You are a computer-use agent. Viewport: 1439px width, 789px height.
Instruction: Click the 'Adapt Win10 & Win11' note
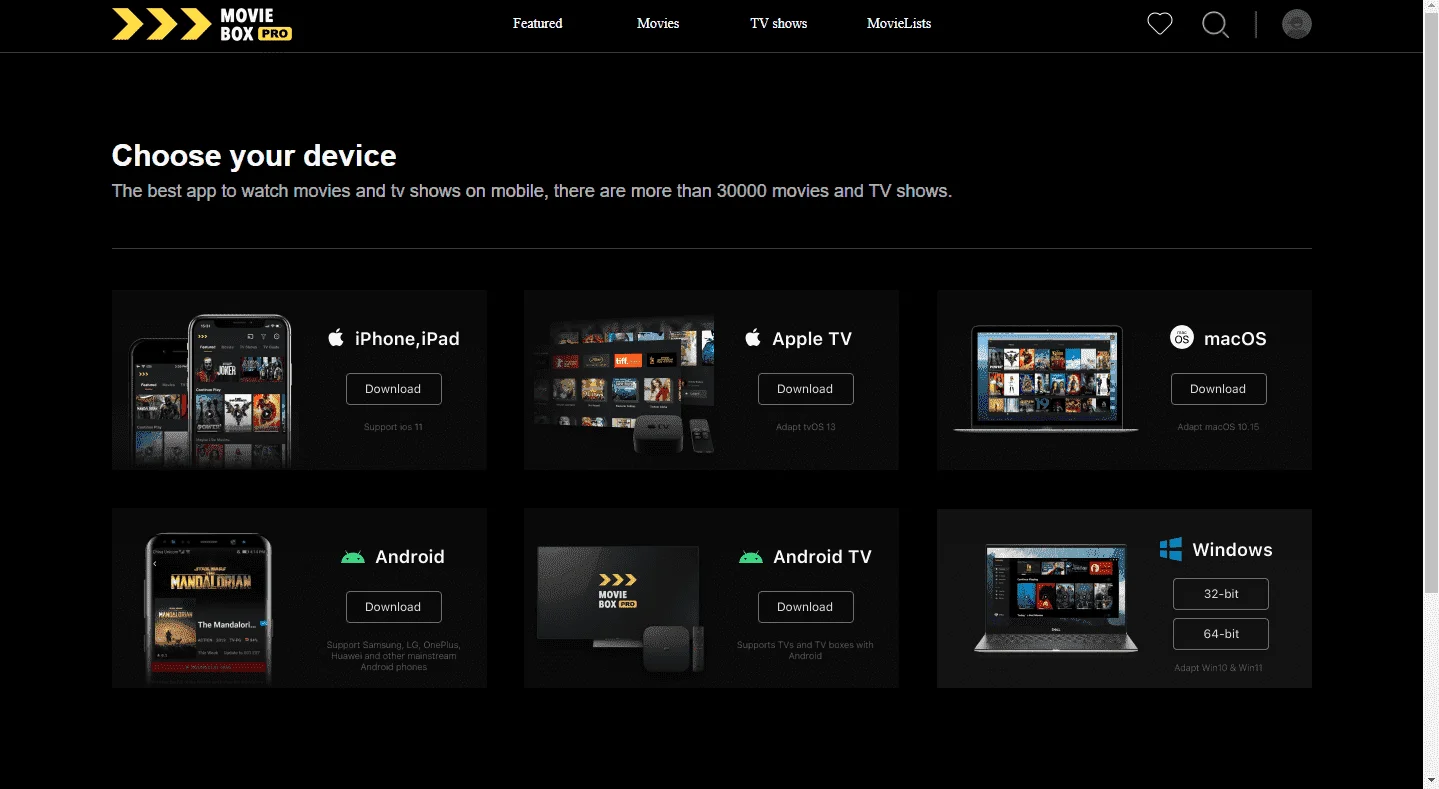pyautogui.click(x=1219, y=667)
